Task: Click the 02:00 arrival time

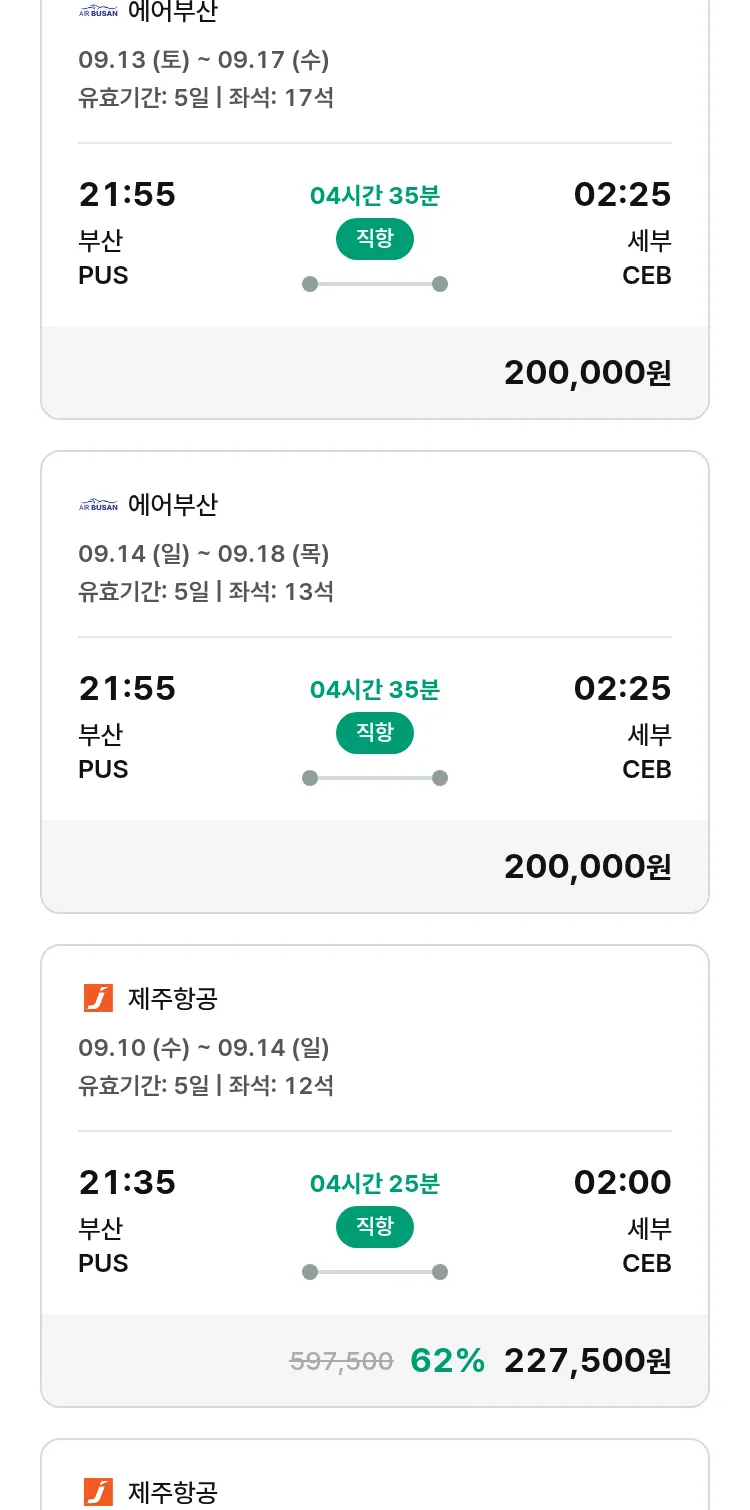Action: pos(622,1183)
